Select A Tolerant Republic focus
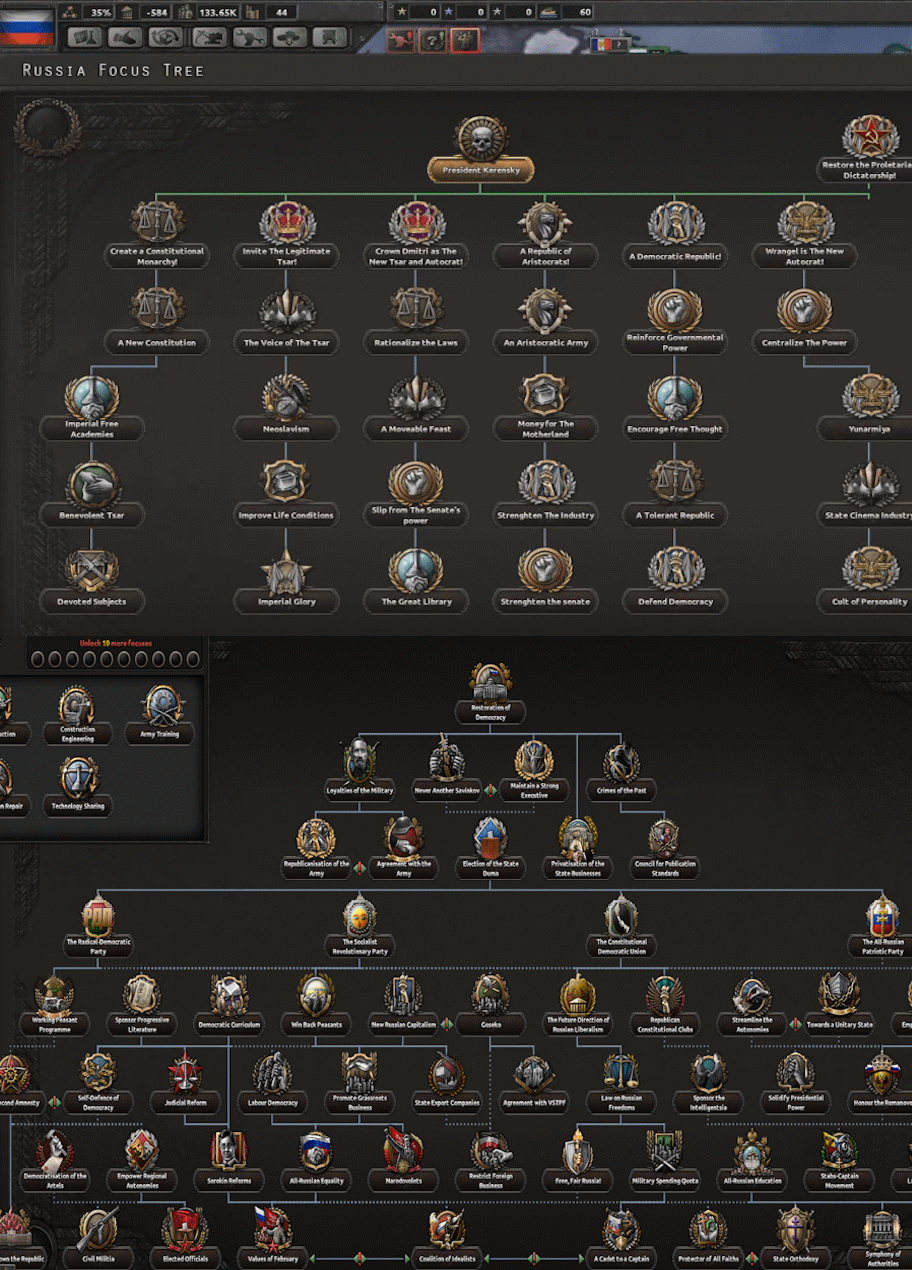This screenshot has height=1270, width=912. [675, 493]
